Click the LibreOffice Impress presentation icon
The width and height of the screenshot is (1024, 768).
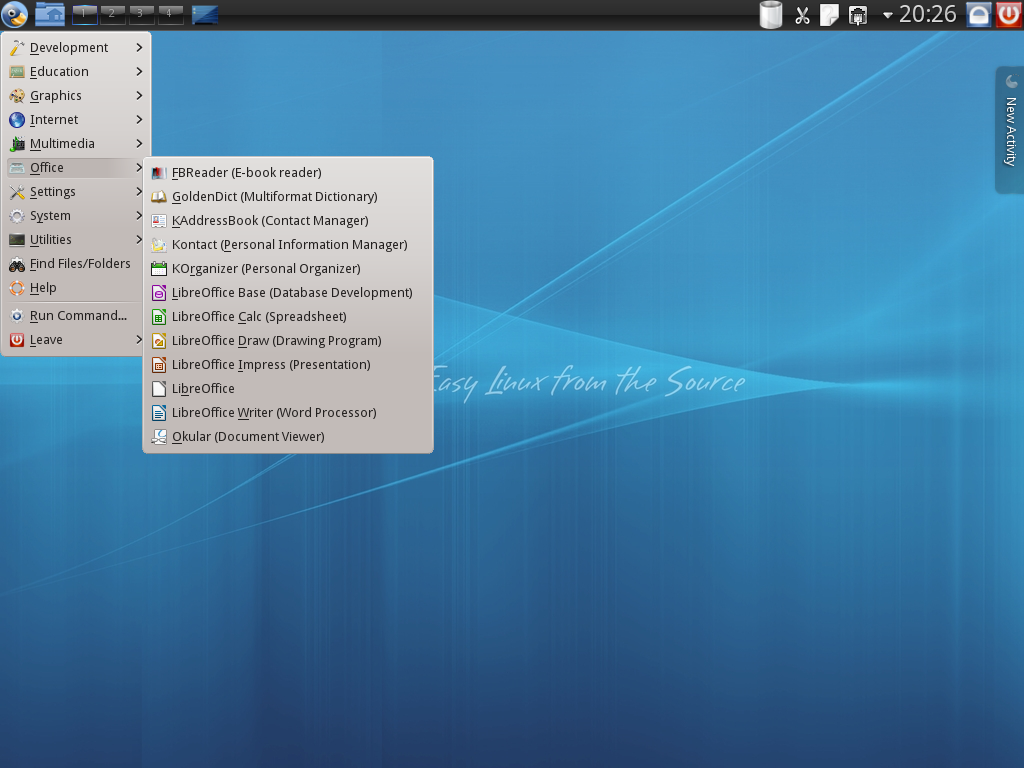[x=159, y=365]
